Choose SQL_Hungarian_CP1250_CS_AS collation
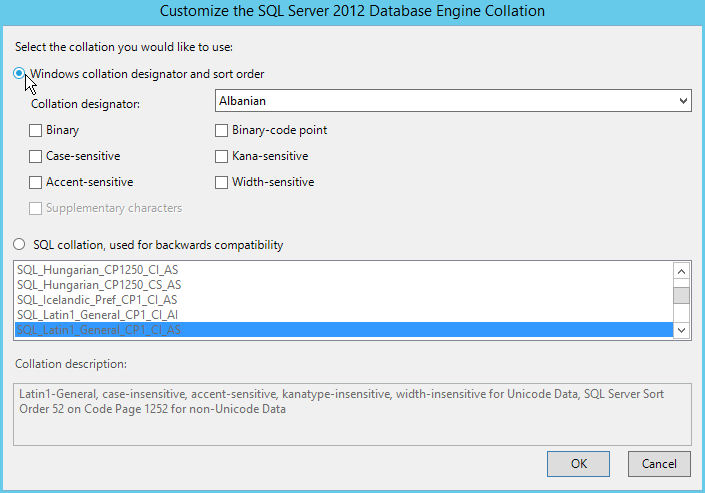The image size is (705, 493). tap(98, 285)
